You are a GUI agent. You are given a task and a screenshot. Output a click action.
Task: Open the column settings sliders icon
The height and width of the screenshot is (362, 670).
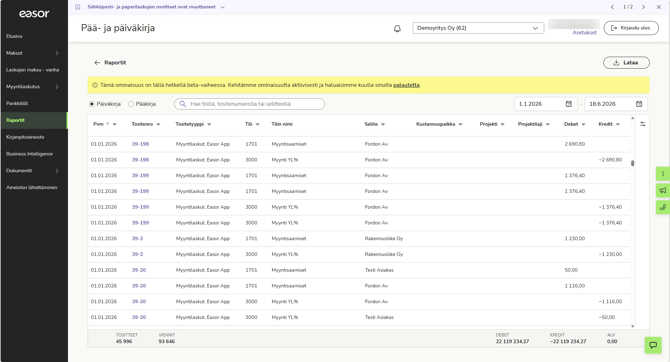[642, 124]
